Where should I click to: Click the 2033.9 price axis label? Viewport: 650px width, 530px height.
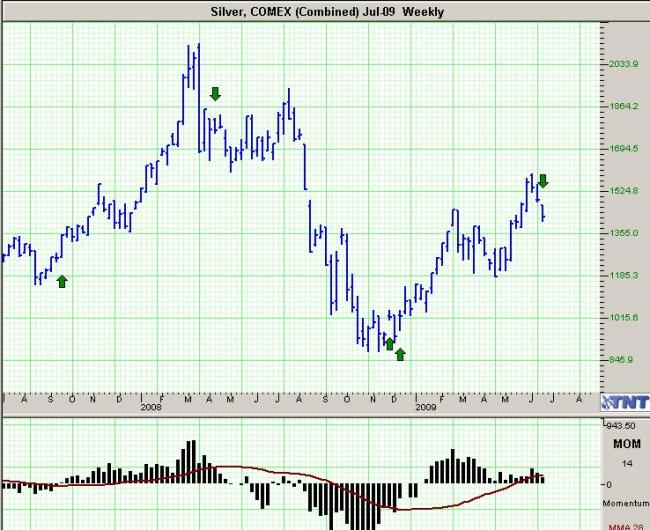(x=623, y=64)
